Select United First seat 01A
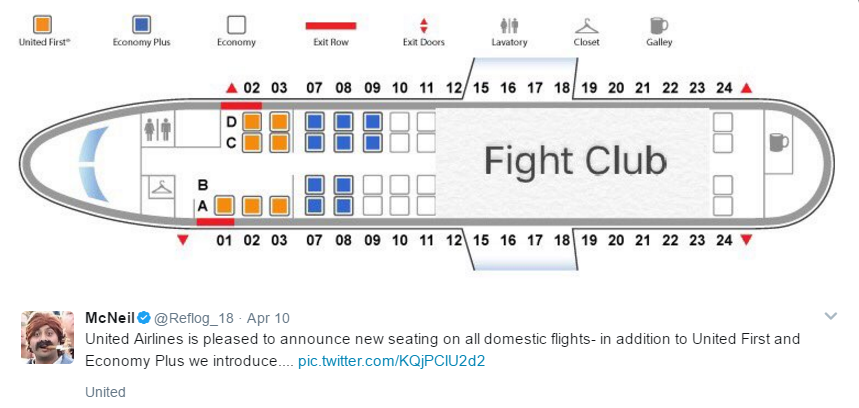Screen dimensions: 859x408 224,206
